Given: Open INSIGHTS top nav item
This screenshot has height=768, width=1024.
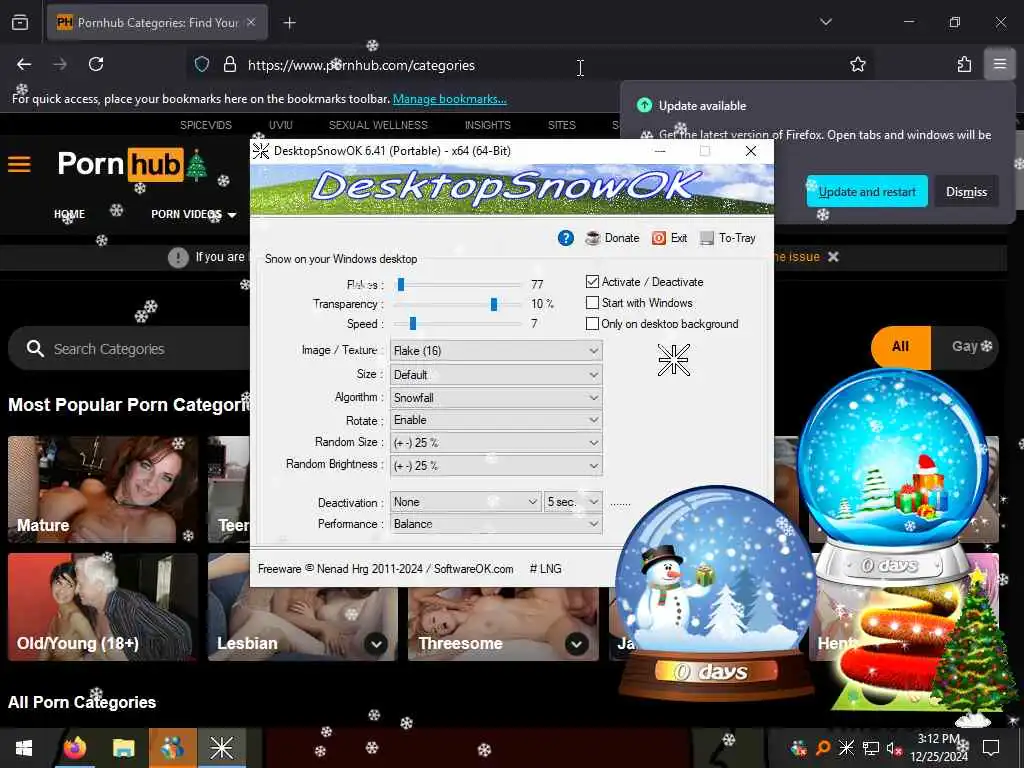Looking at the screenshot, I should click(488, 125).
